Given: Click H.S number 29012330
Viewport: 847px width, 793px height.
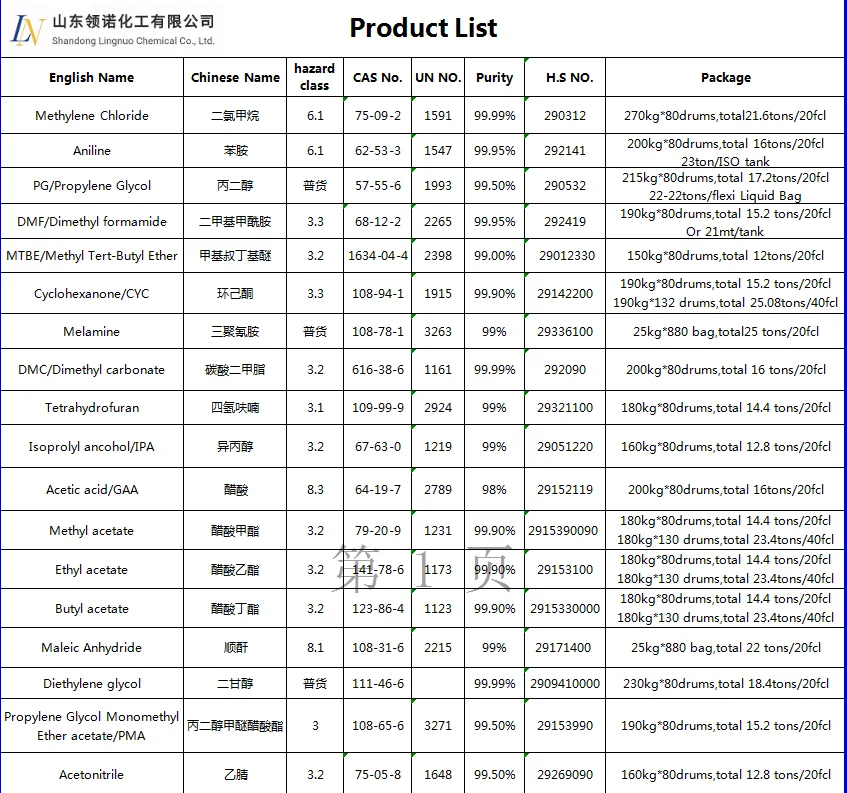Looking at the screenshot, I should pyautogui.click(x=565, y=256).
